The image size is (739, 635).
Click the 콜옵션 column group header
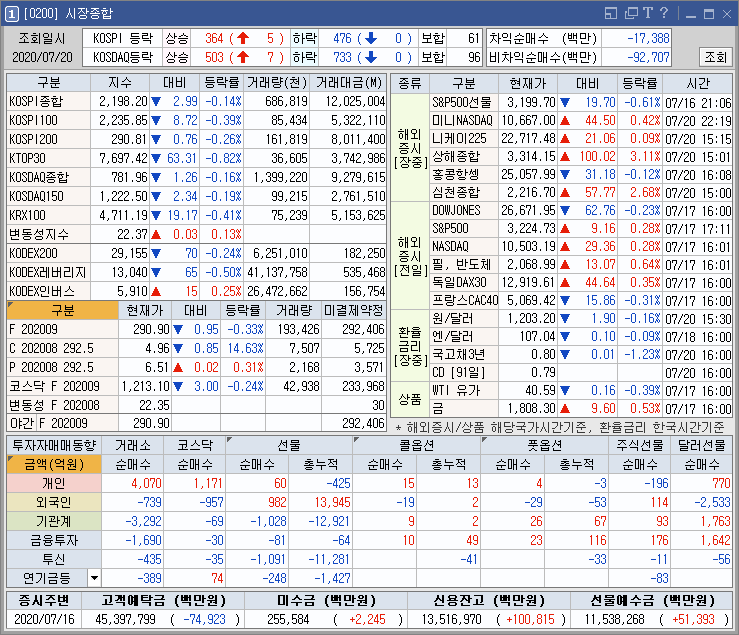tap(417, 445)
